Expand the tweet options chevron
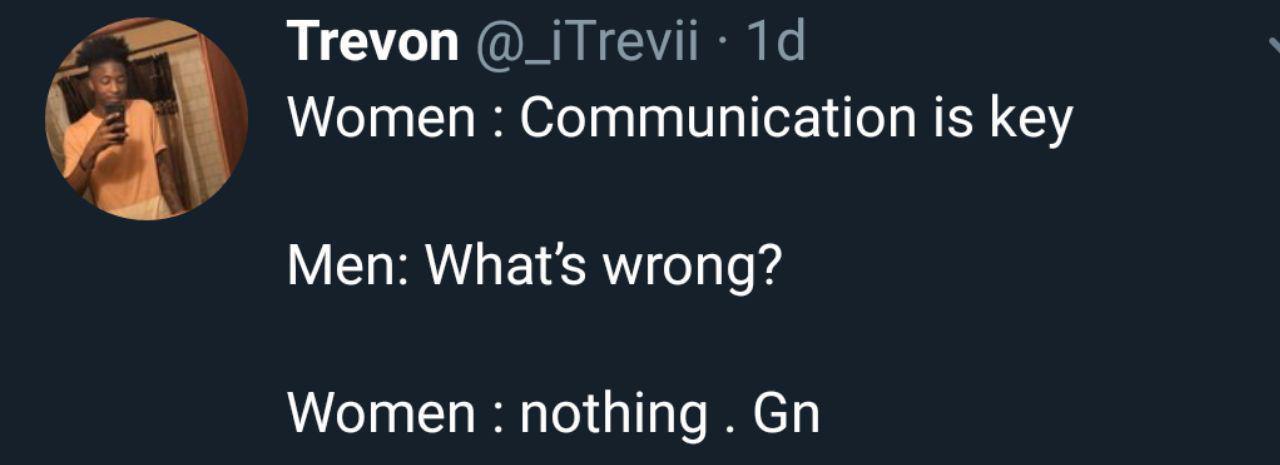 tap(1272, 44)
